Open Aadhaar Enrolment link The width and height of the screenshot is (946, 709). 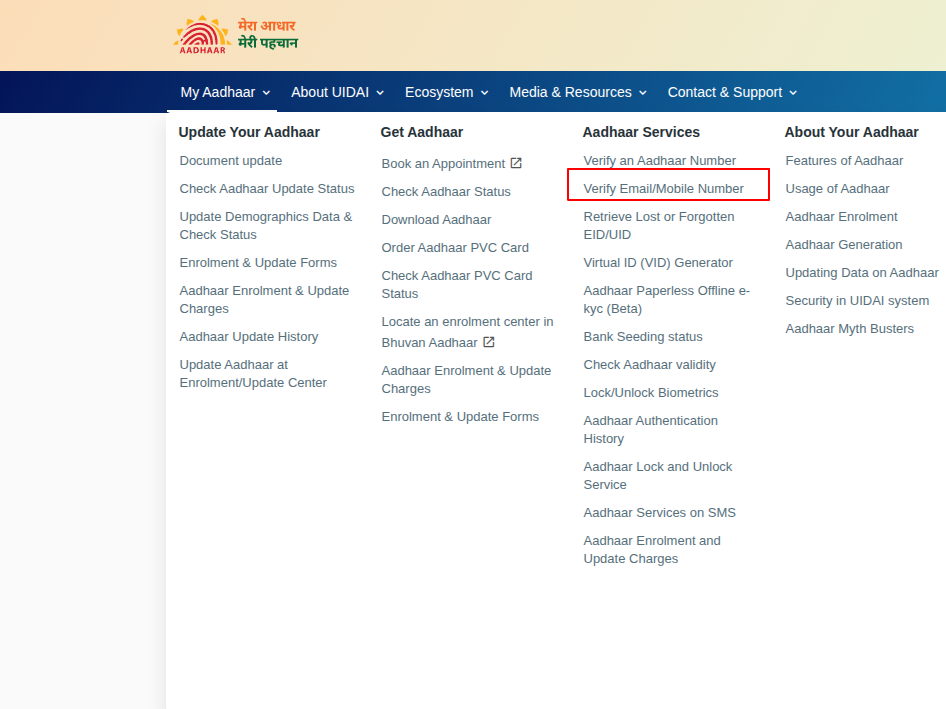[842, 217]
